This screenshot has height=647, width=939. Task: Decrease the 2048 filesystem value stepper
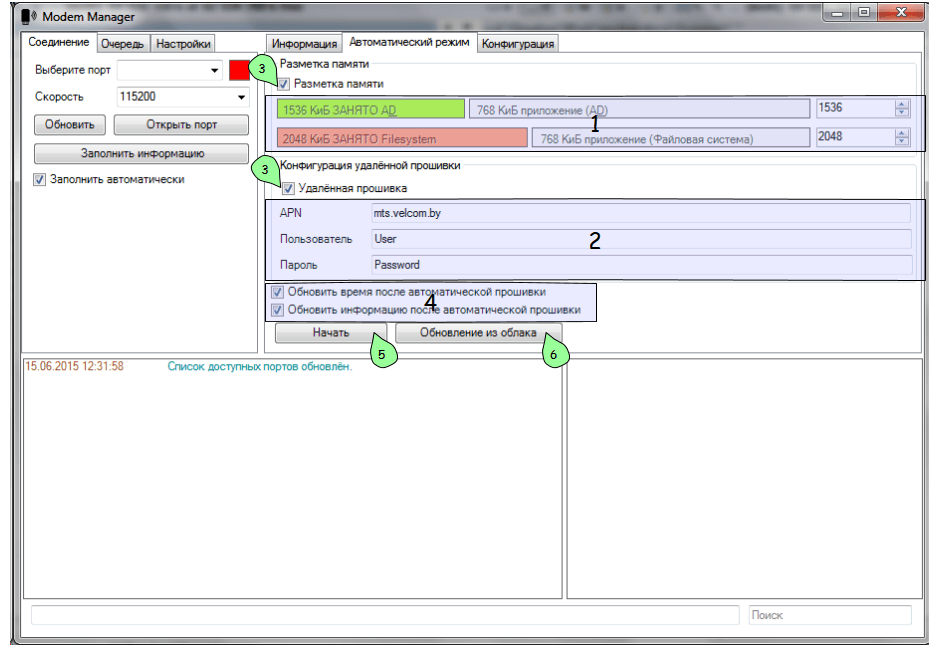(901, 141)
